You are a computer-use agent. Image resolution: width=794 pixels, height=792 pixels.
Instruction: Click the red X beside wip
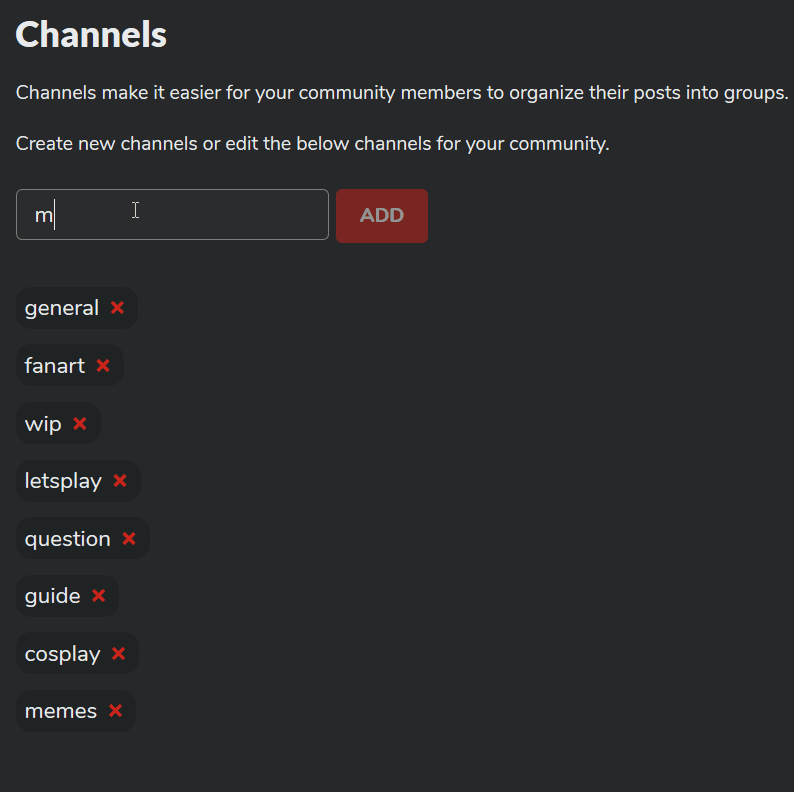click(80, 424)
